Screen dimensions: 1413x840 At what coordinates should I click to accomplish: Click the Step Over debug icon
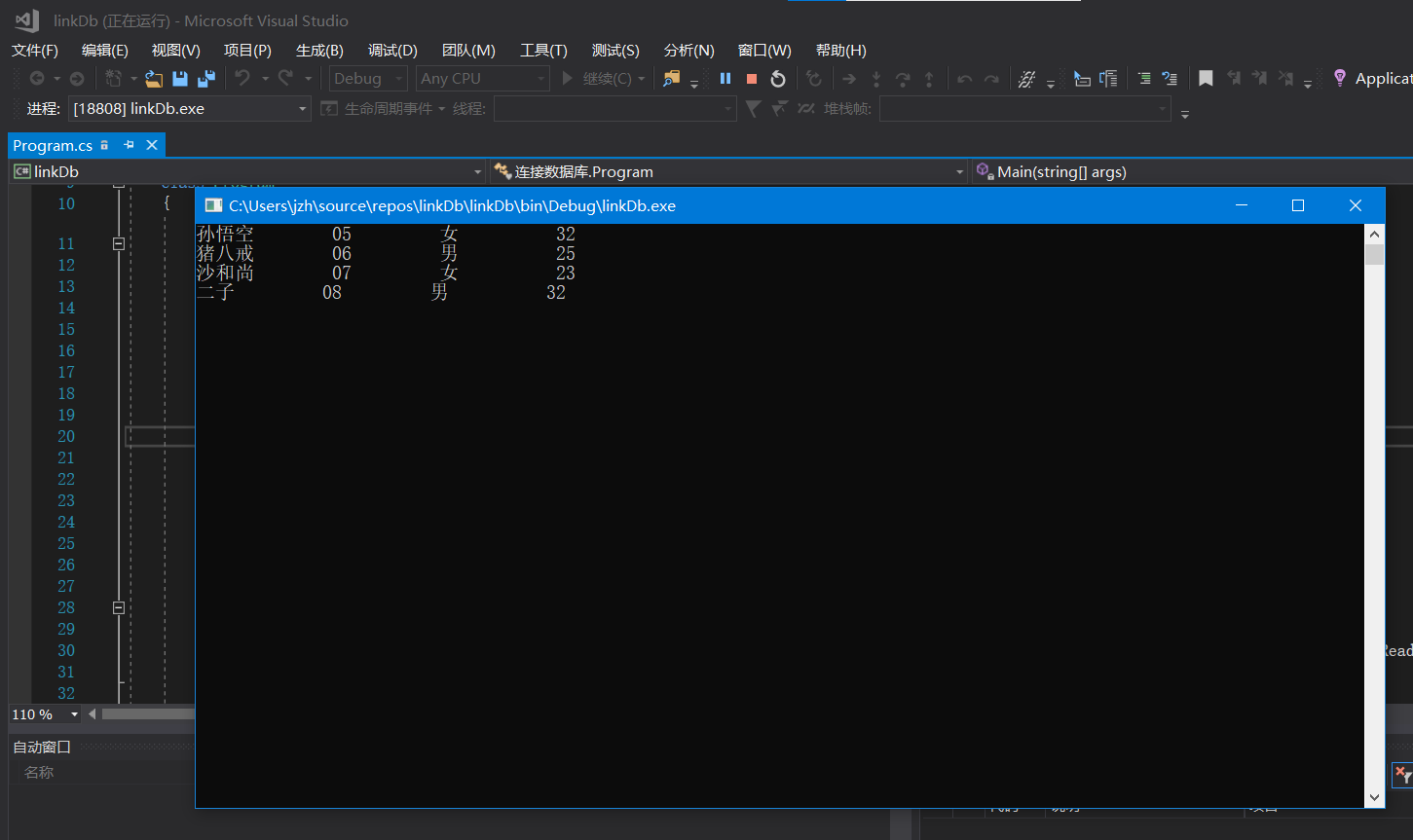[x=903, y=79]
